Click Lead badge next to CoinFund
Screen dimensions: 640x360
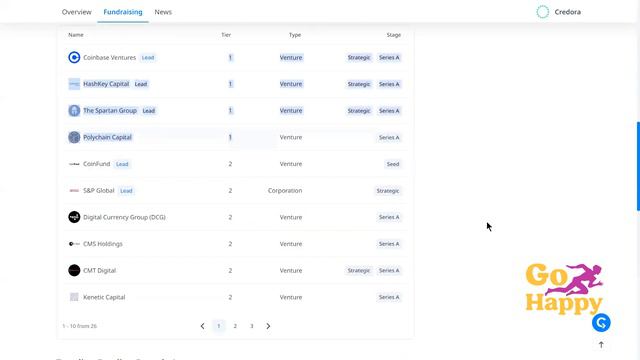pyautogui.click(x=122, y=164)
